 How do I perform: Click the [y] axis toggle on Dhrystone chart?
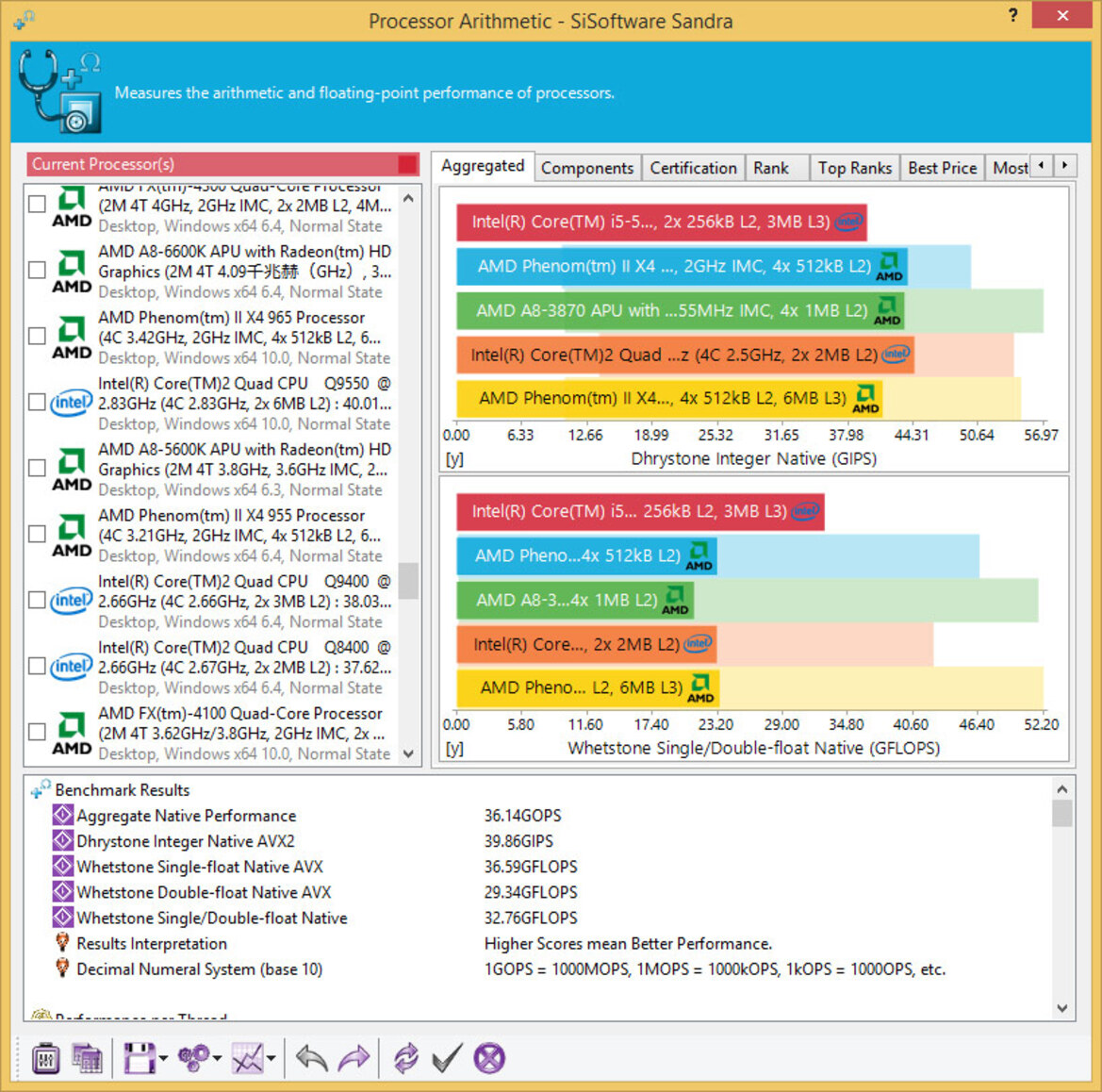pos(454,459)
